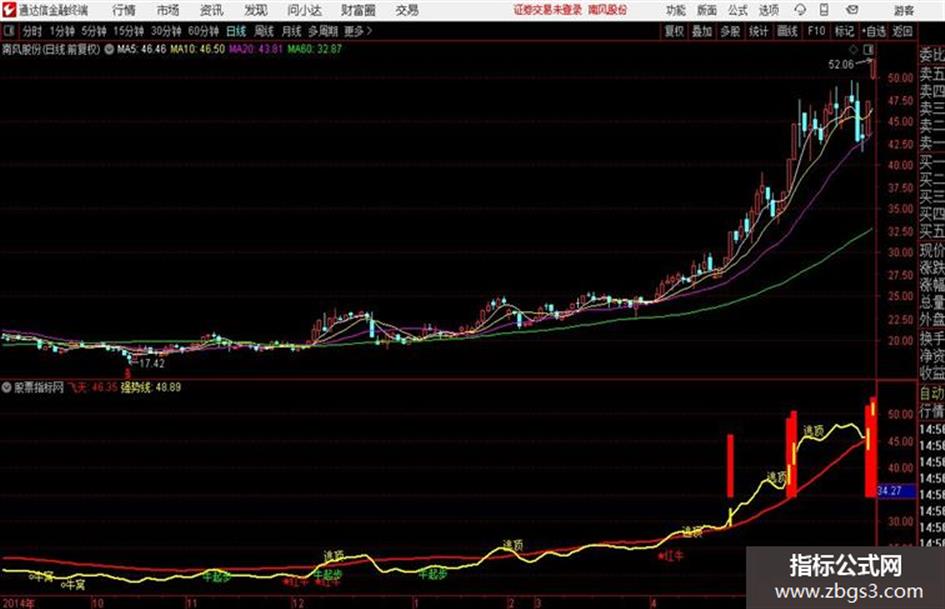This screenshot has width=945, height=609.
Task: Click the MA5: 46.46 value label
Action: [142, 49]
